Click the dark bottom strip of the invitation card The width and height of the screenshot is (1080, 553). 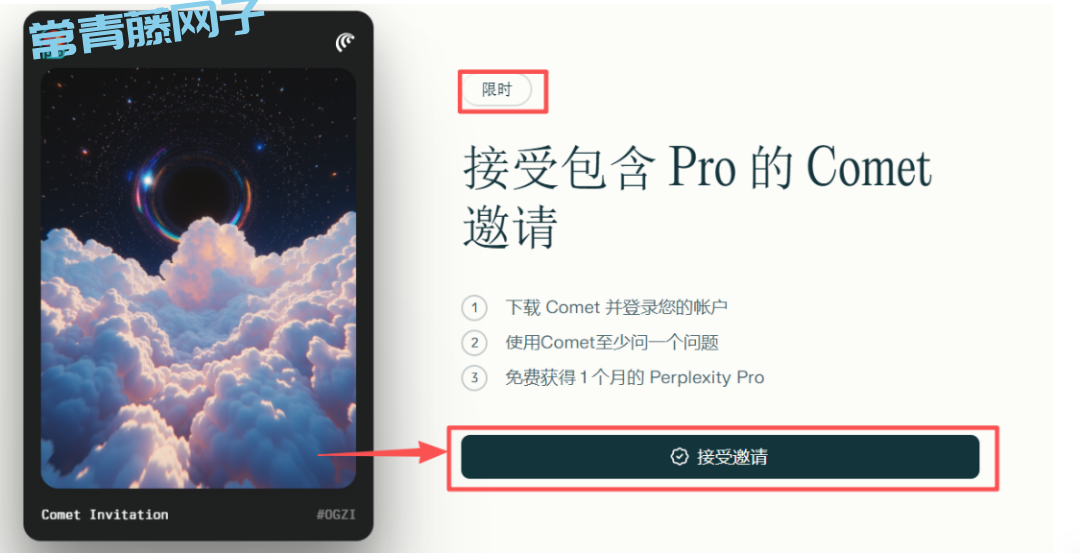pyautogui.click(x=198, y=514)
